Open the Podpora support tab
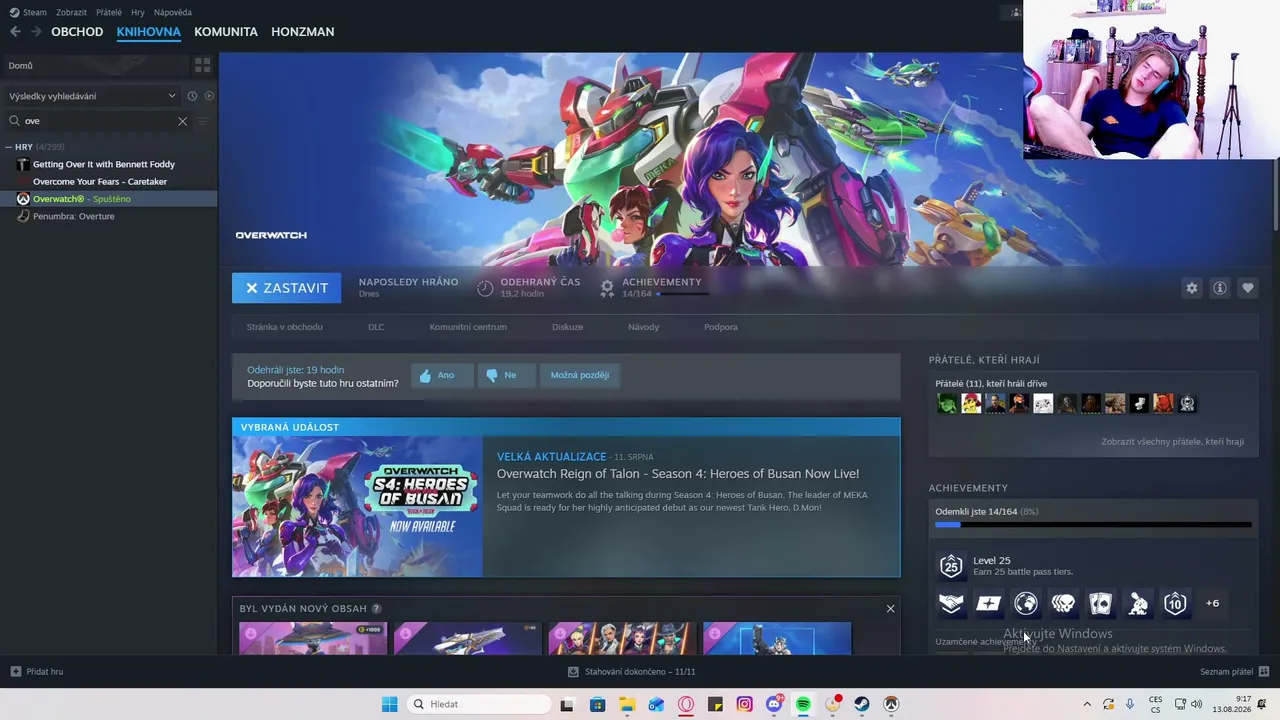The height and width of the screenshot is (720, 1280). [x=721, y=327]
